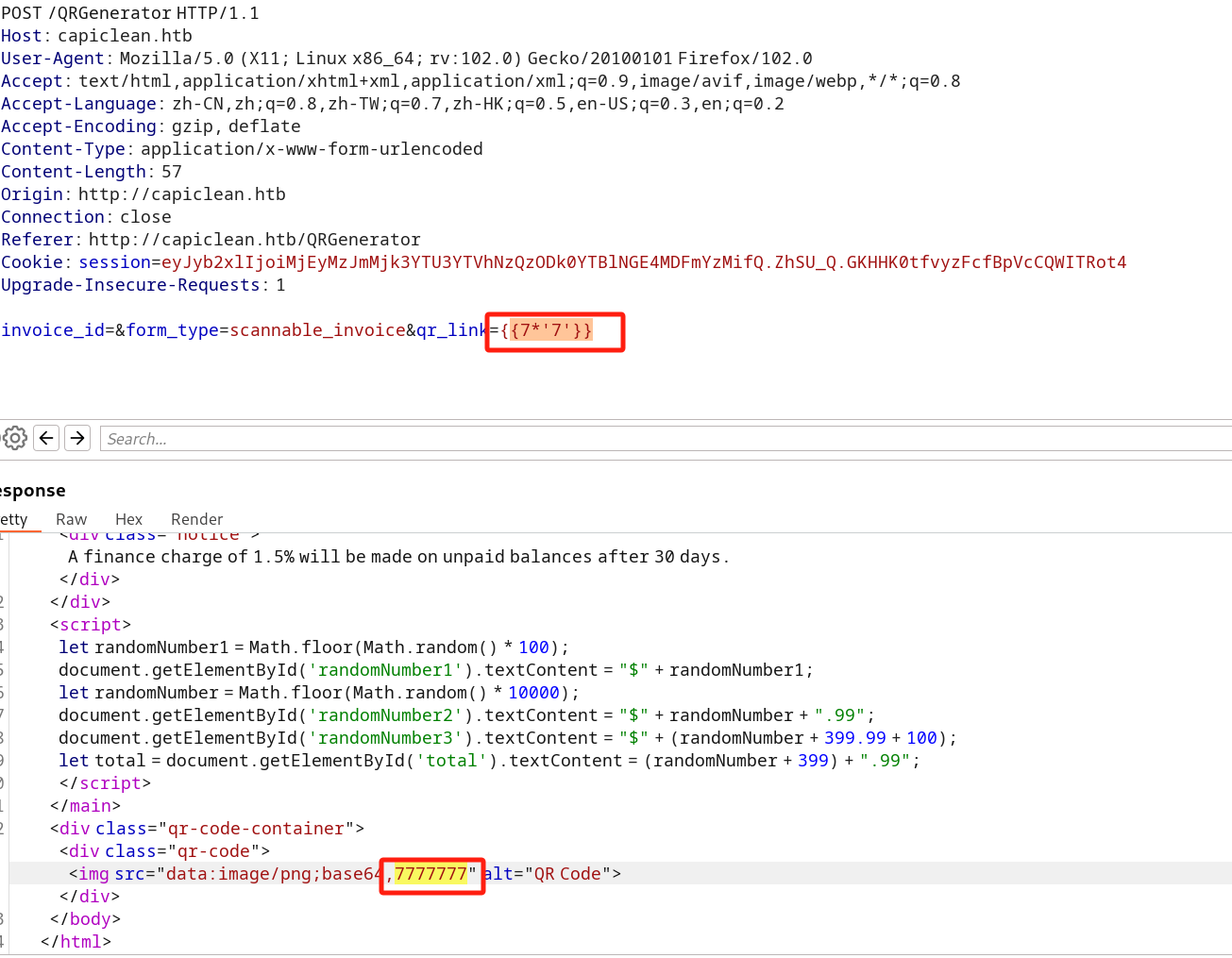
Task: Click the capiclean.htb Host header value
Action: tap(125, 36)
